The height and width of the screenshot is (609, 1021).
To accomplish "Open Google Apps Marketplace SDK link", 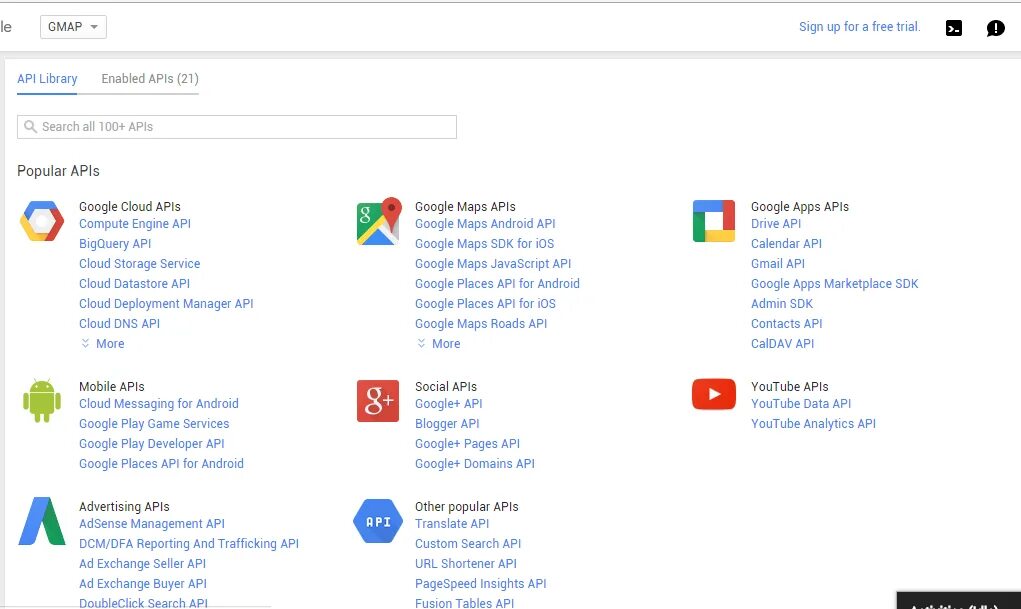I will (835, 283).
